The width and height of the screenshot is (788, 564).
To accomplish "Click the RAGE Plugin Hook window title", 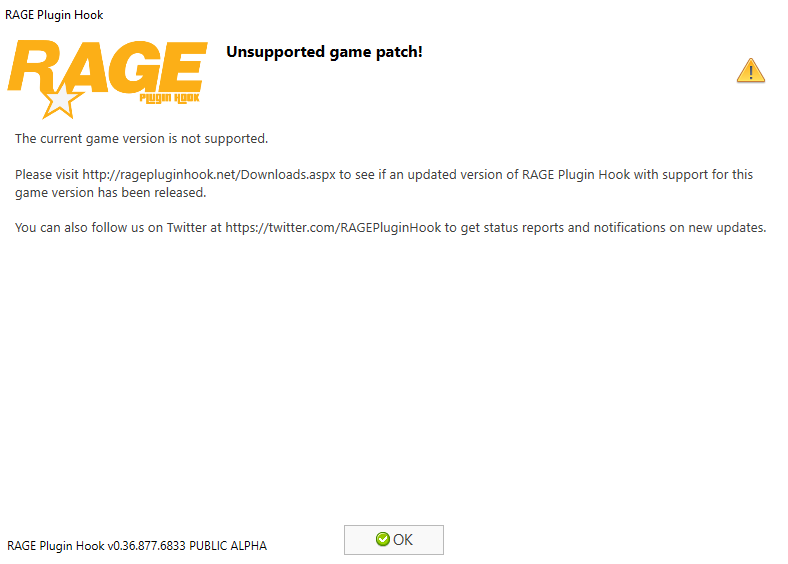I will tap(54, 15).
